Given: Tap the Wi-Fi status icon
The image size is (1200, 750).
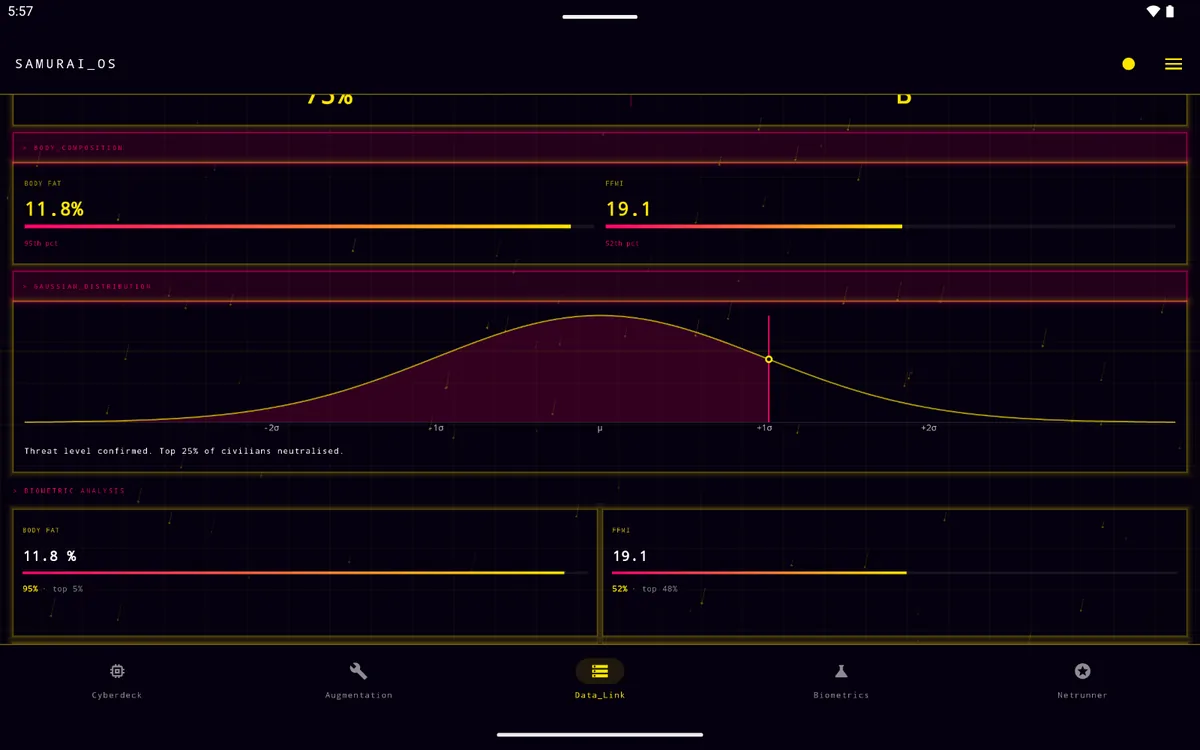Looking at the screenshot, I should click(1153, 11).
